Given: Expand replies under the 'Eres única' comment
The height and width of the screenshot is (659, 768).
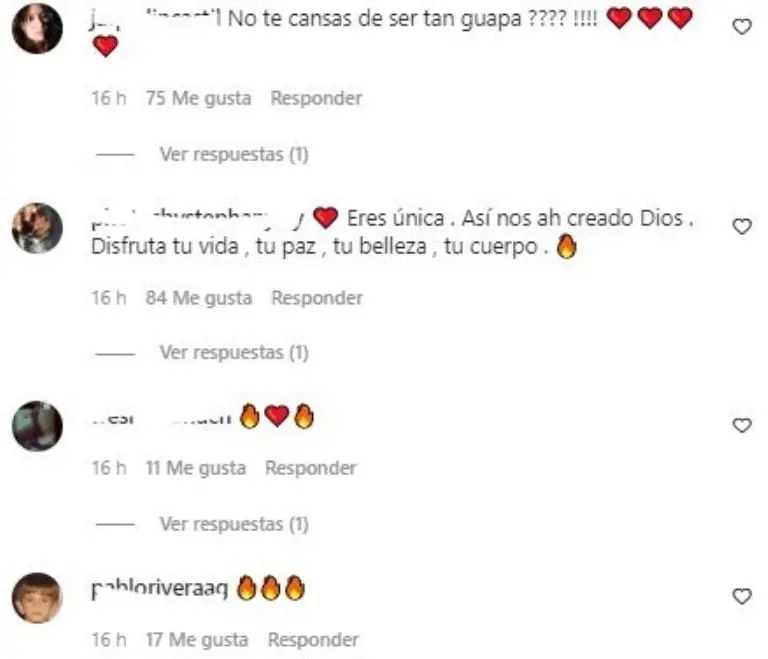Looking at the screenshot, I should pyautogui.click(x=234, y=352).
